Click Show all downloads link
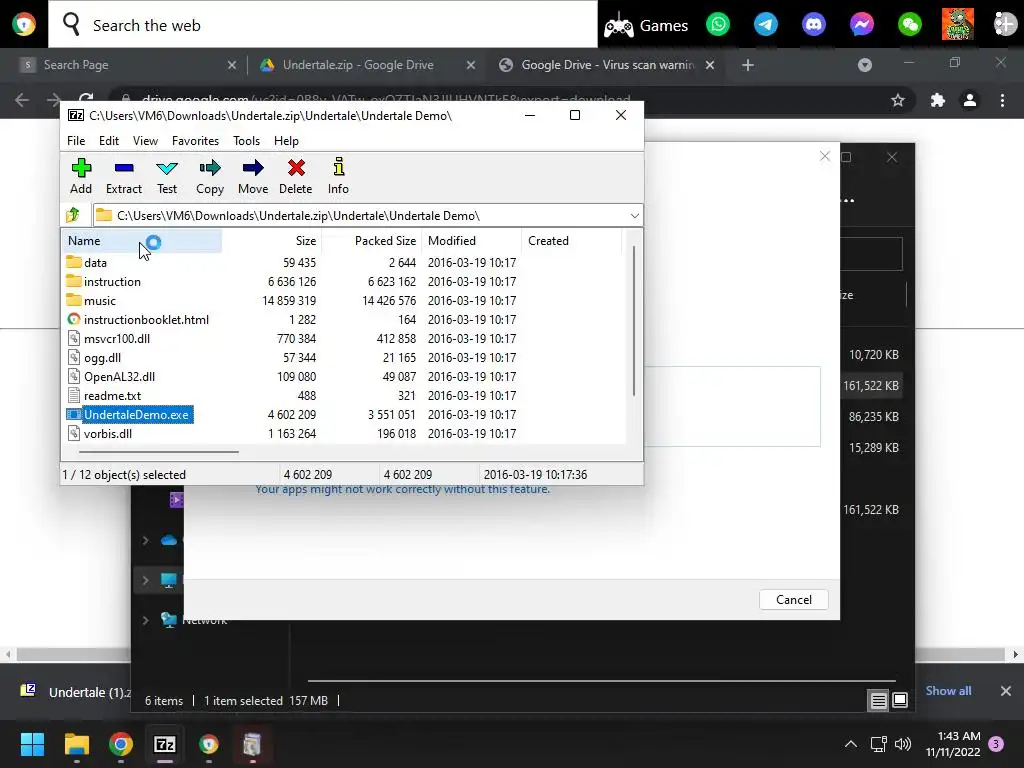Viewport: 1024px width, 768px height. (948, 690)
